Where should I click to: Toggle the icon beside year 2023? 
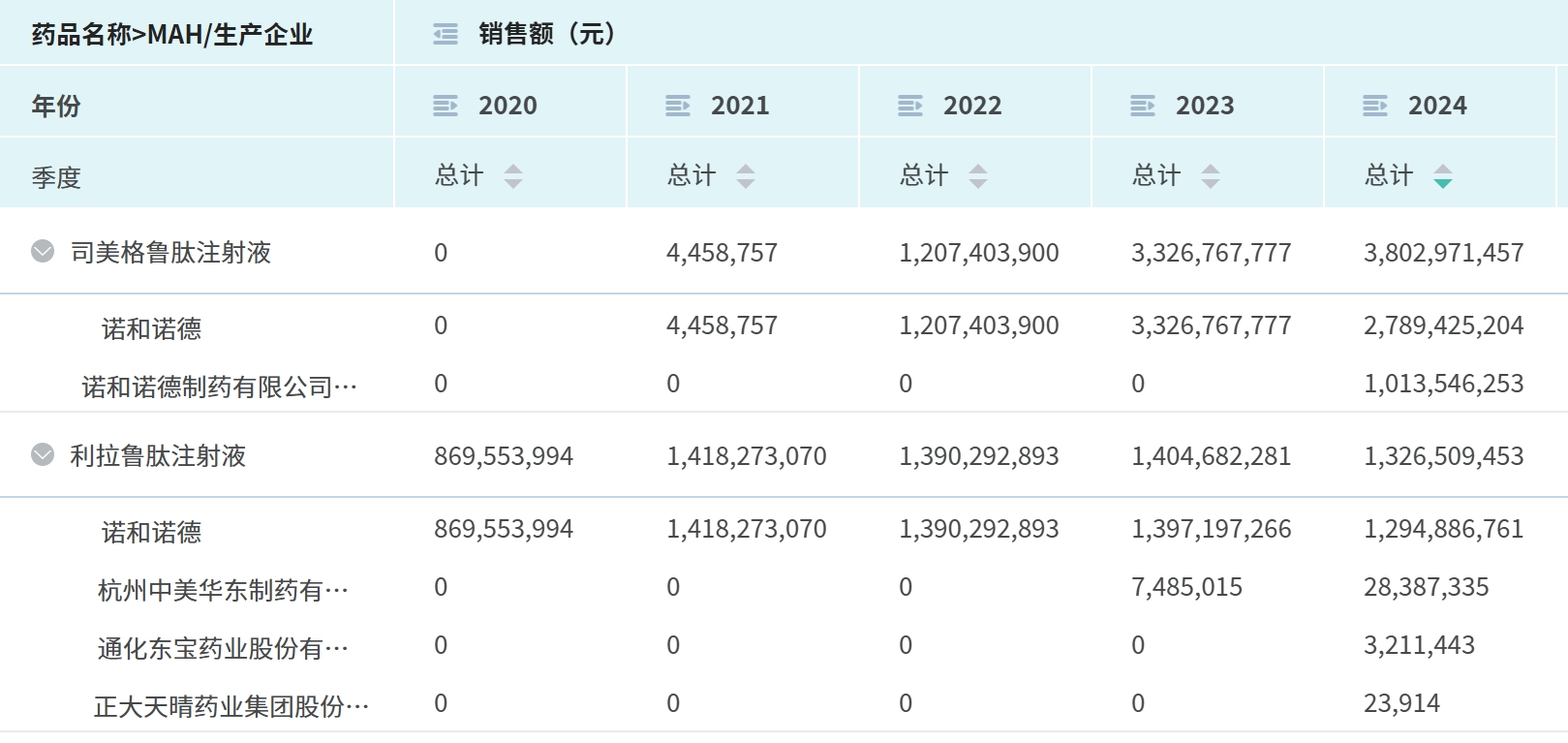(1143, 106)
